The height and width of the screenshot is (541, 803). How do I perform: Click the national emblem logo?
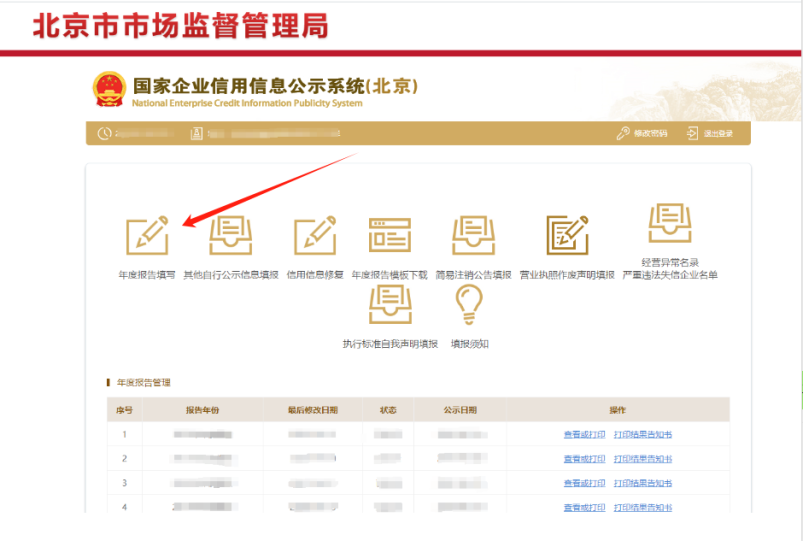(109, 89)
